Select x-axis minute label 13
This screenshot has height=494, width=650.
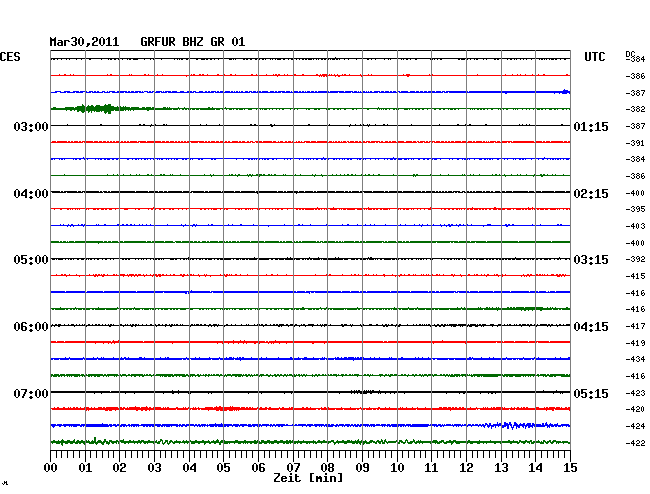tap(501, 468)
